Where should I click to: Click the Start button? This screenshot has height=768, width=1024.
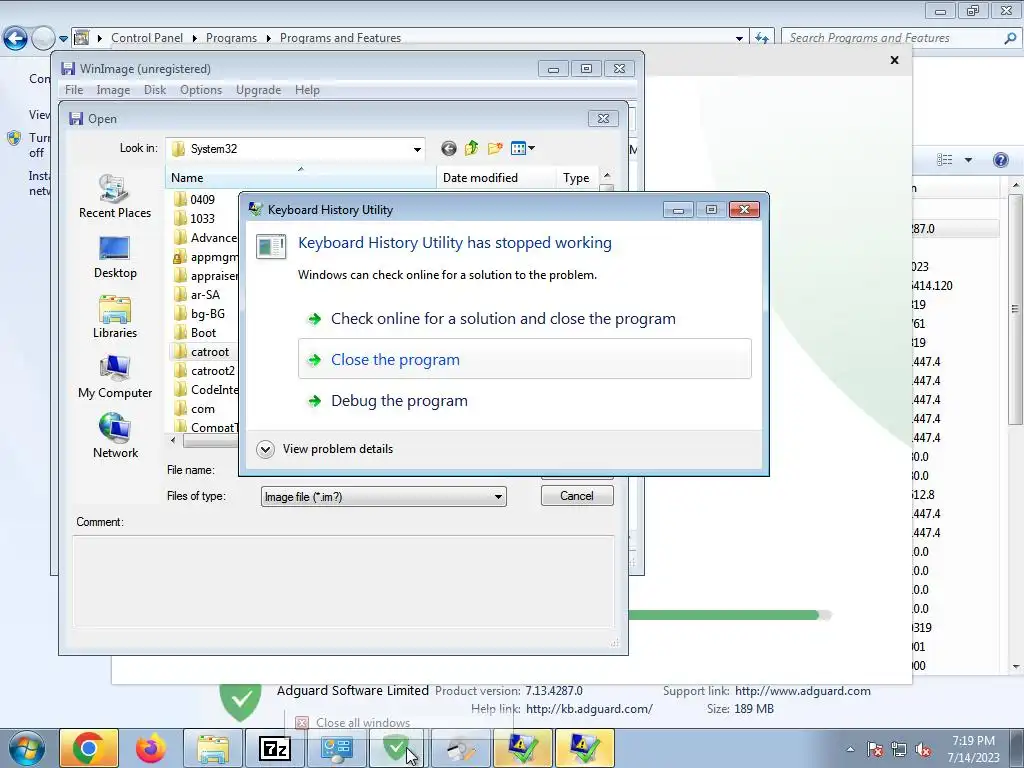point(26,748)
